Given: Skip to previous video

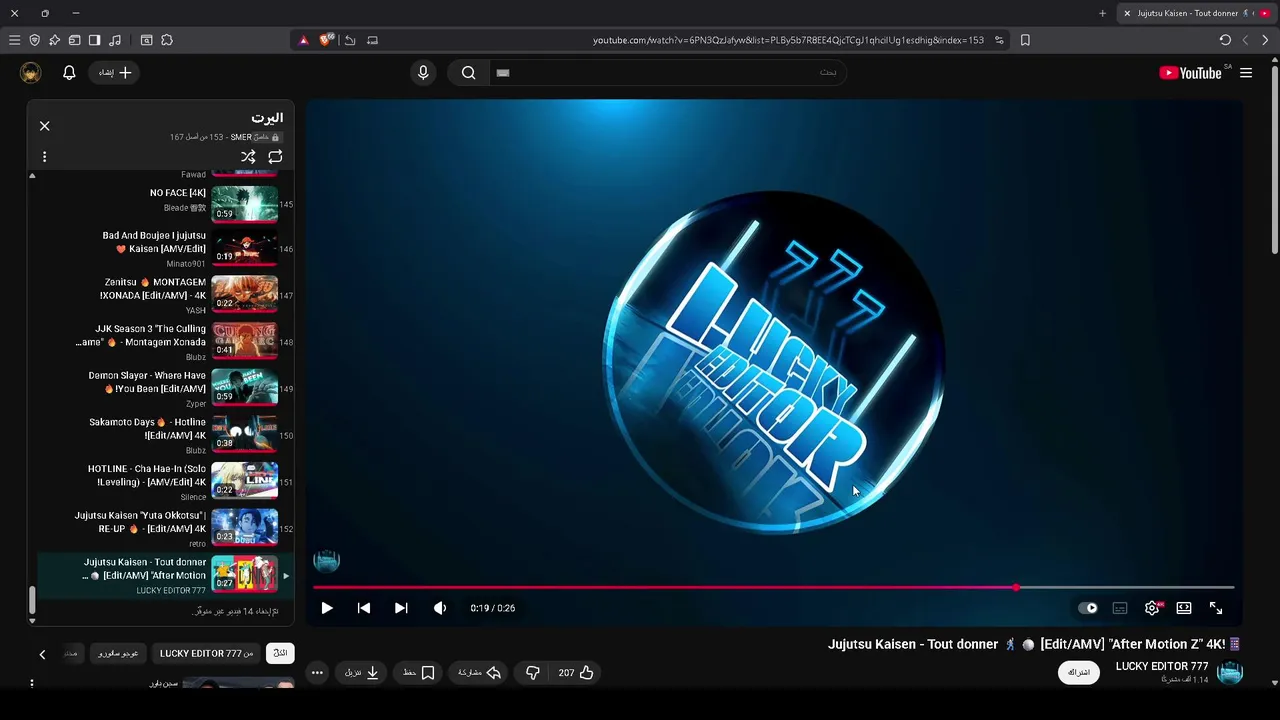Looking at the screenshot, I should point(364,608).
